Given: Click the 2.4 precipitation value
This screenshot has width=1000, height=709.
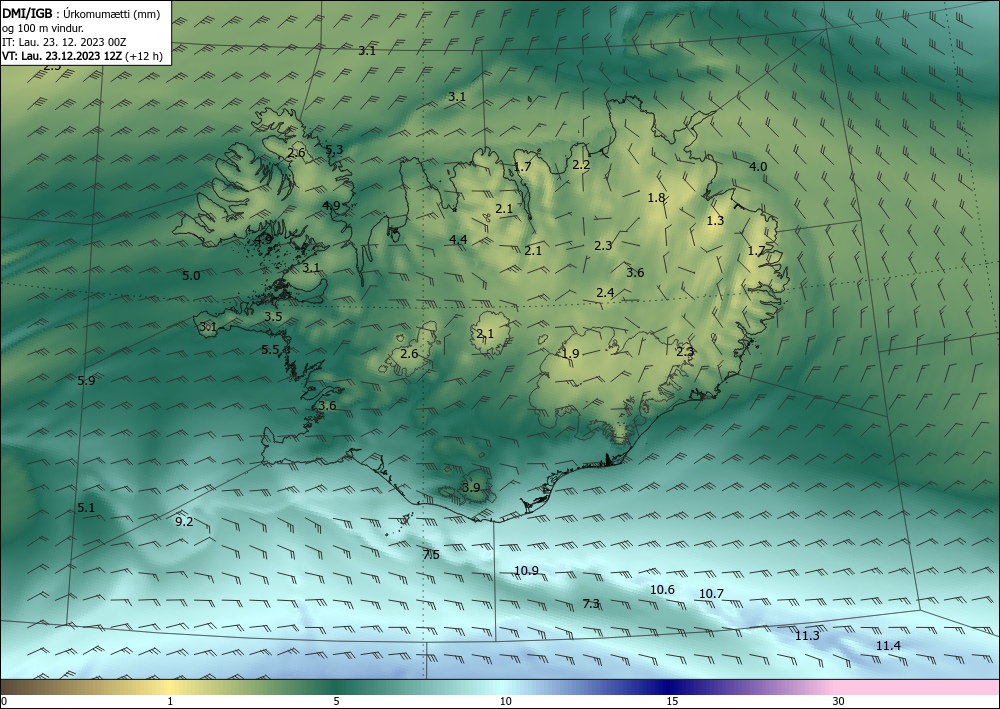Looking at the screenshot, I should click(605, 293).
